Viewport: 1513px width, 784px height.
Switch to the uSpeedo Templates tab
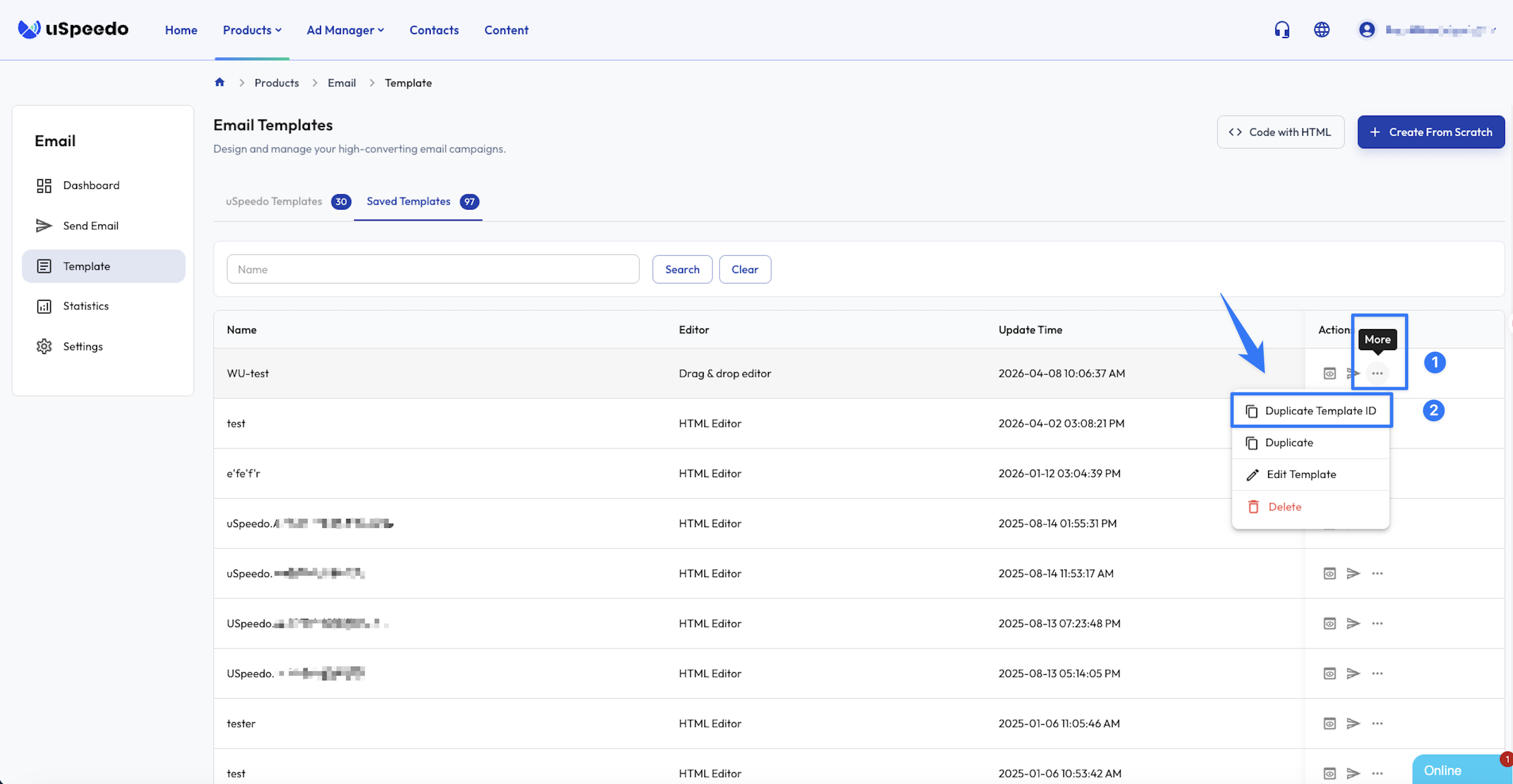click(274, 201)
